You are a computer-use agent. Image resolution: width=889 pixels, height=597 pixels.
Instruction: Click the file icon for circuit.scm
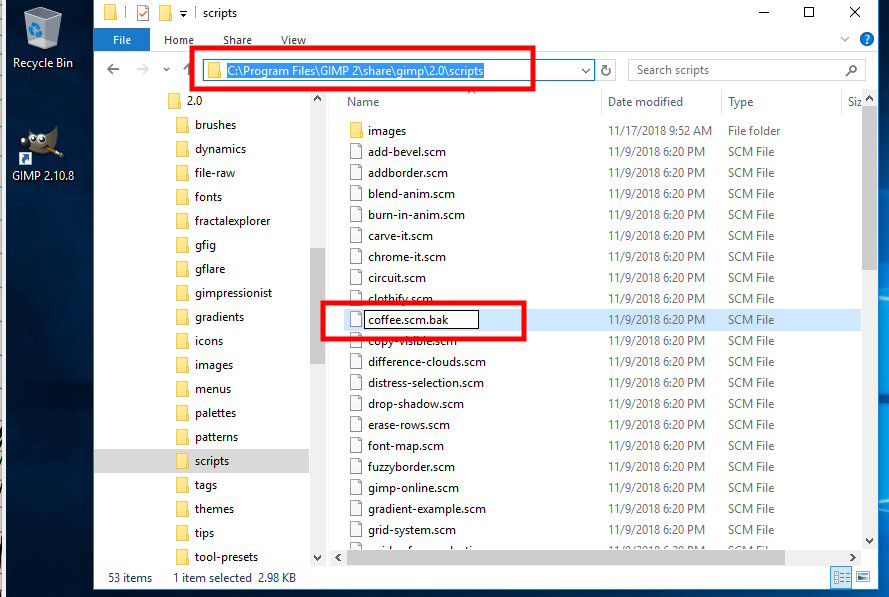[x=356, y=277]
